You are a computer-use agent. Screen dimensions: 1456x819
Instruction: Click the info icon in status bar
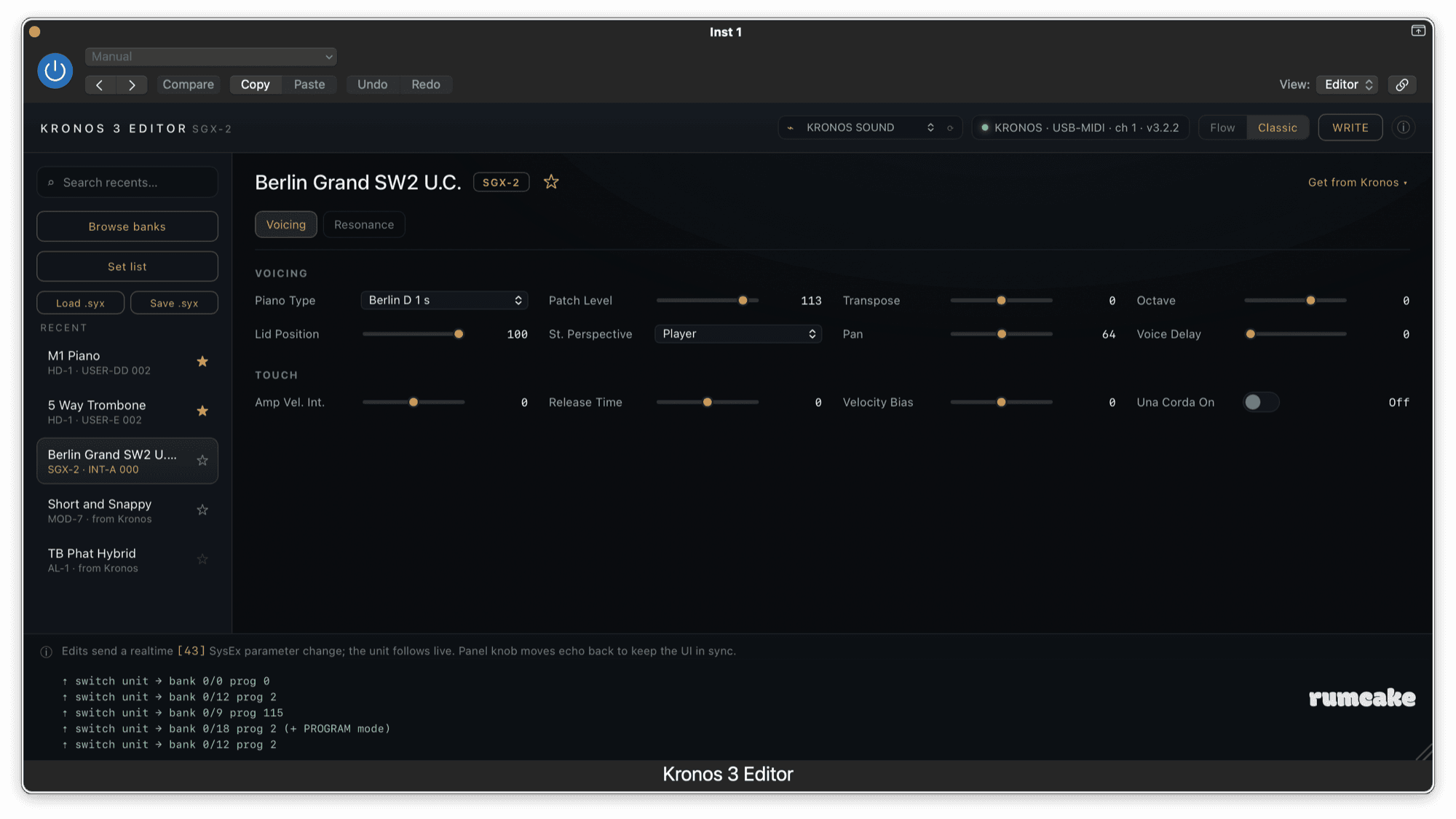tap(46, 652)
